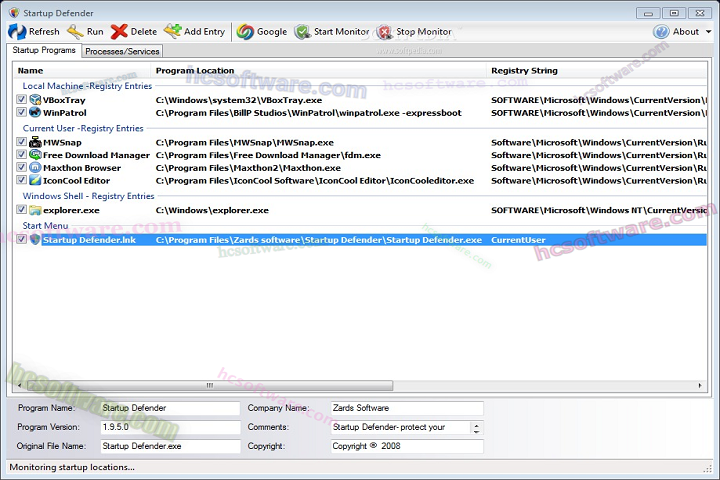
Task: Uncheck the IconCool Editor entry
Action: point(21,180)
